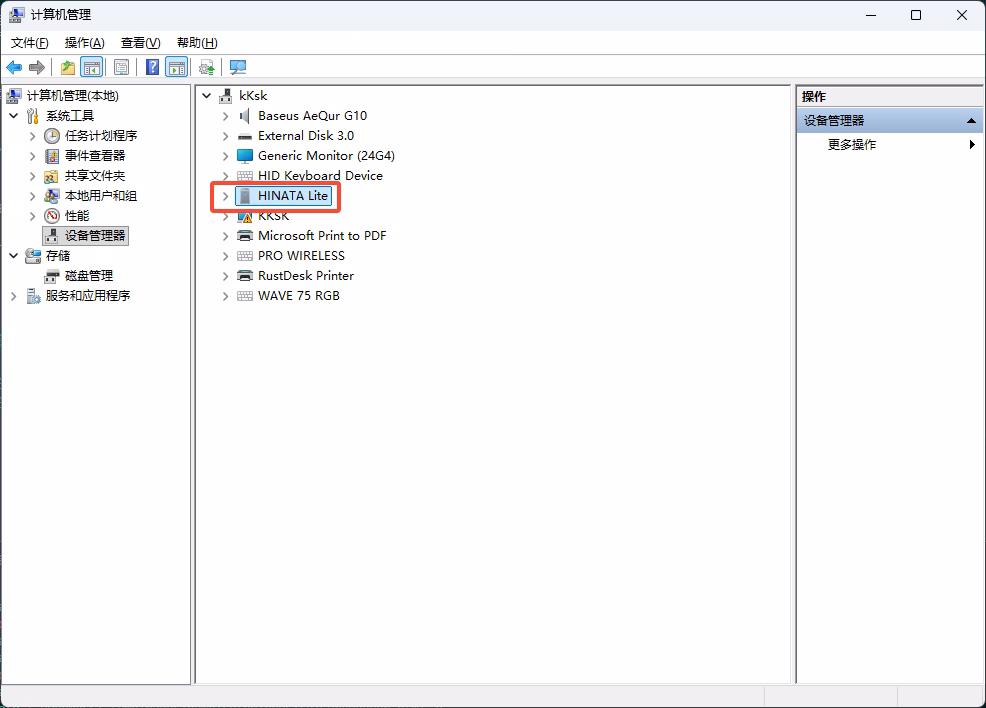
Task: Toggle the show/hide Action pane button
Action: click(x=177, y=67)
